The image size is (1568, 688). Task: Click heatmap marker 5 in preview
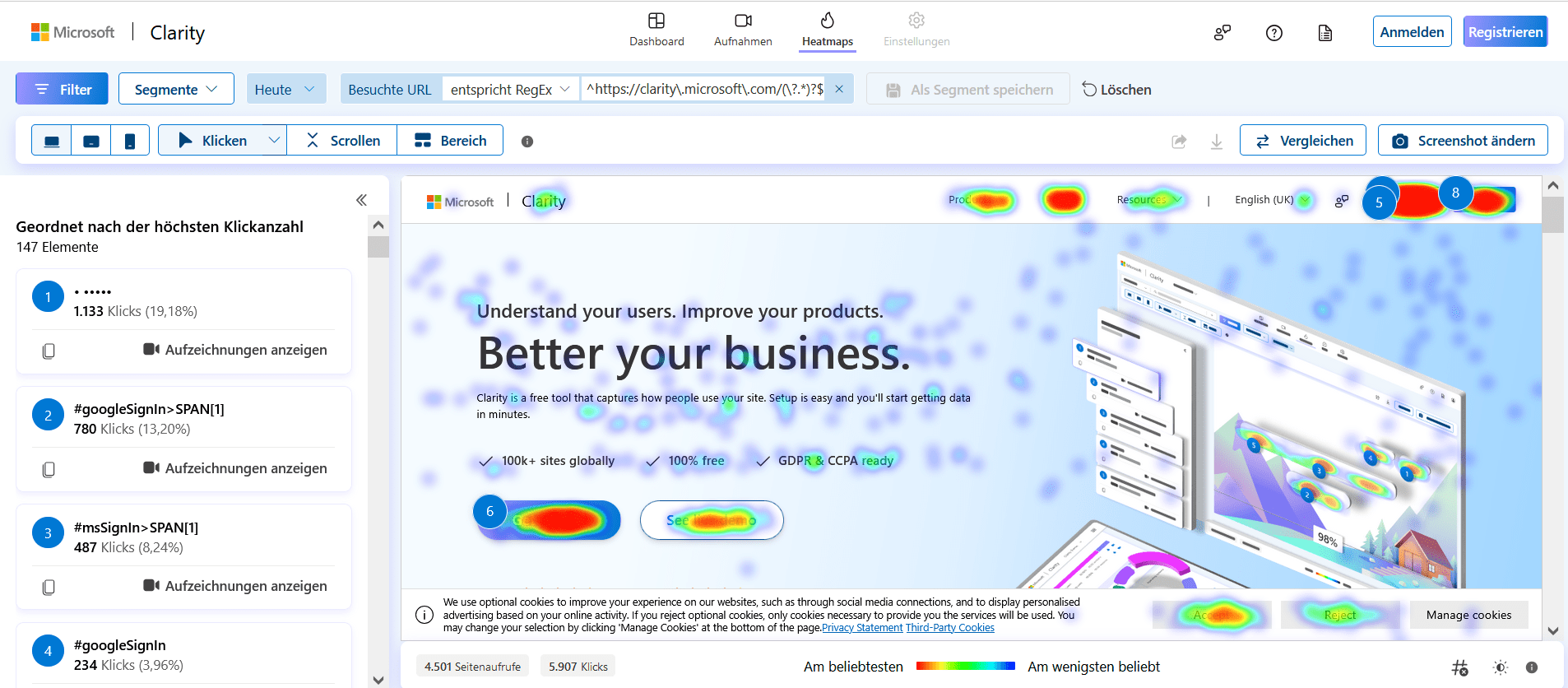click(x=1379, y=202)
